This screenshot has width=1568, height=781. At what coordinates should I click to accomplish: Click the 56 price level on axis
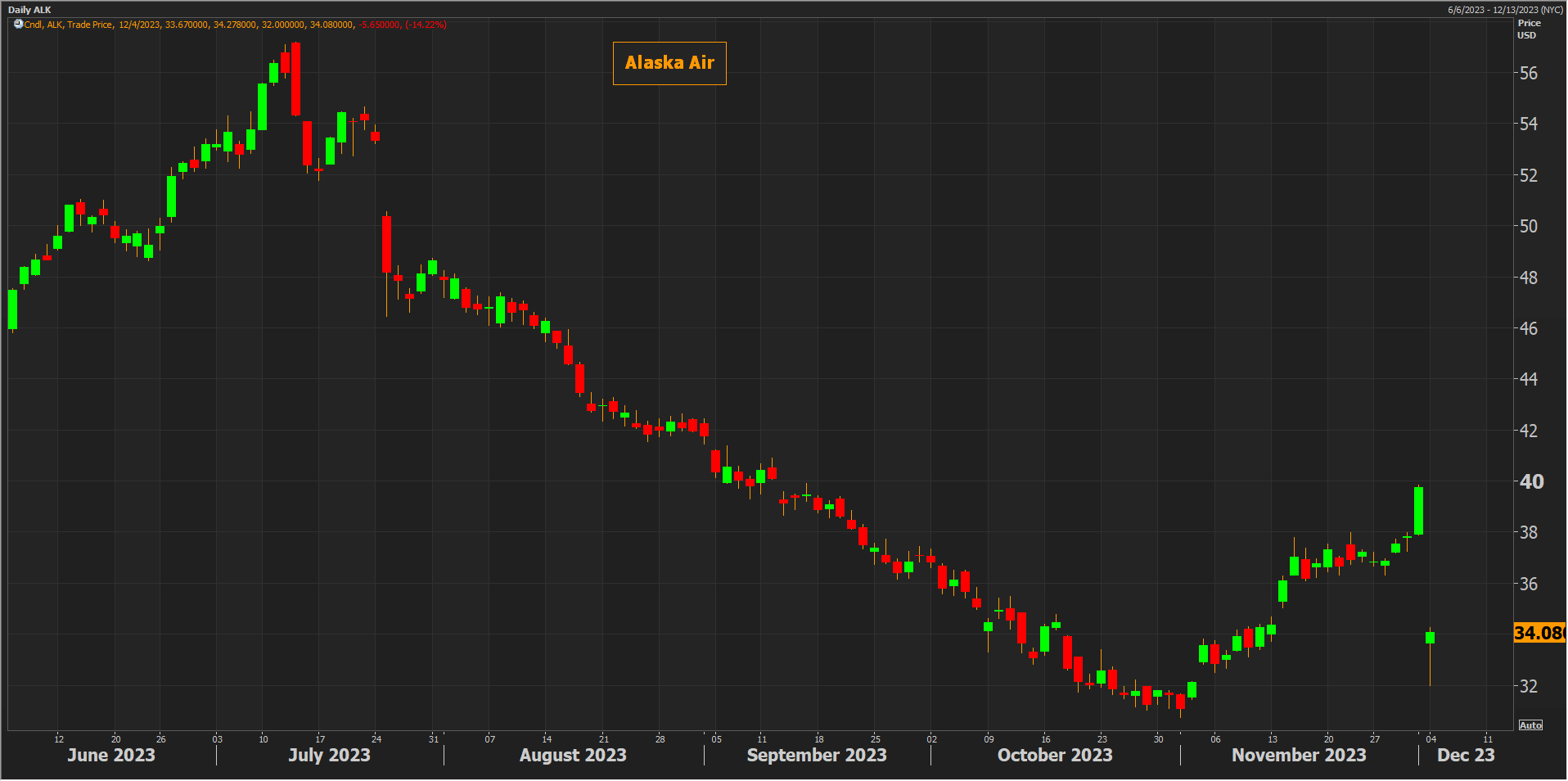click(1528, 73)
